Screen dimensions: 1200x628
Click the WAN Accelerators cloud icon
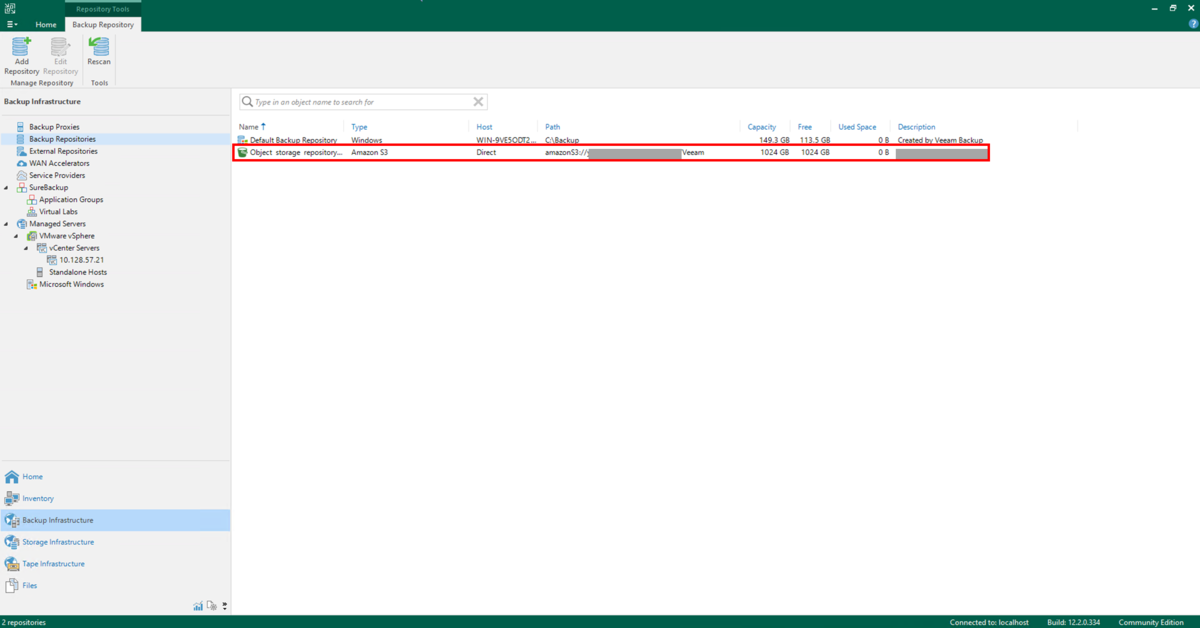21,163
